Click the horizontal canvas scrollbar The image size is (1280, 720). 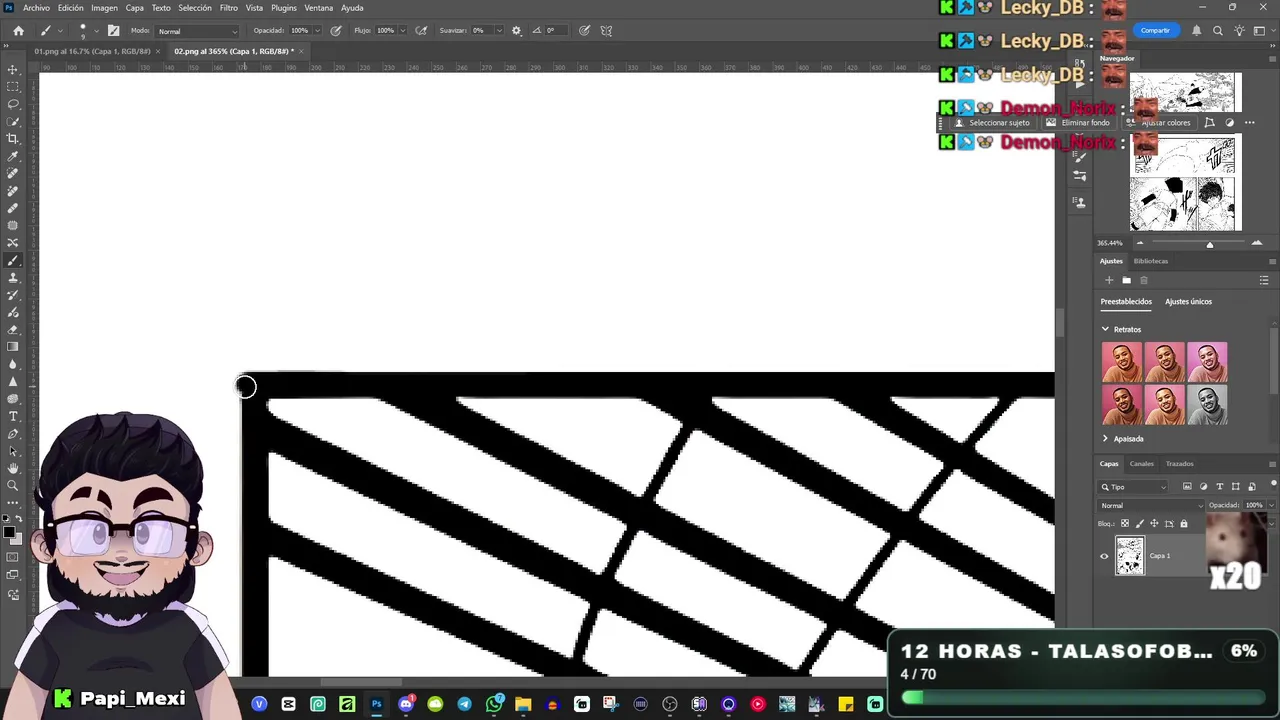pyautogui.click(x=362, y=682)
